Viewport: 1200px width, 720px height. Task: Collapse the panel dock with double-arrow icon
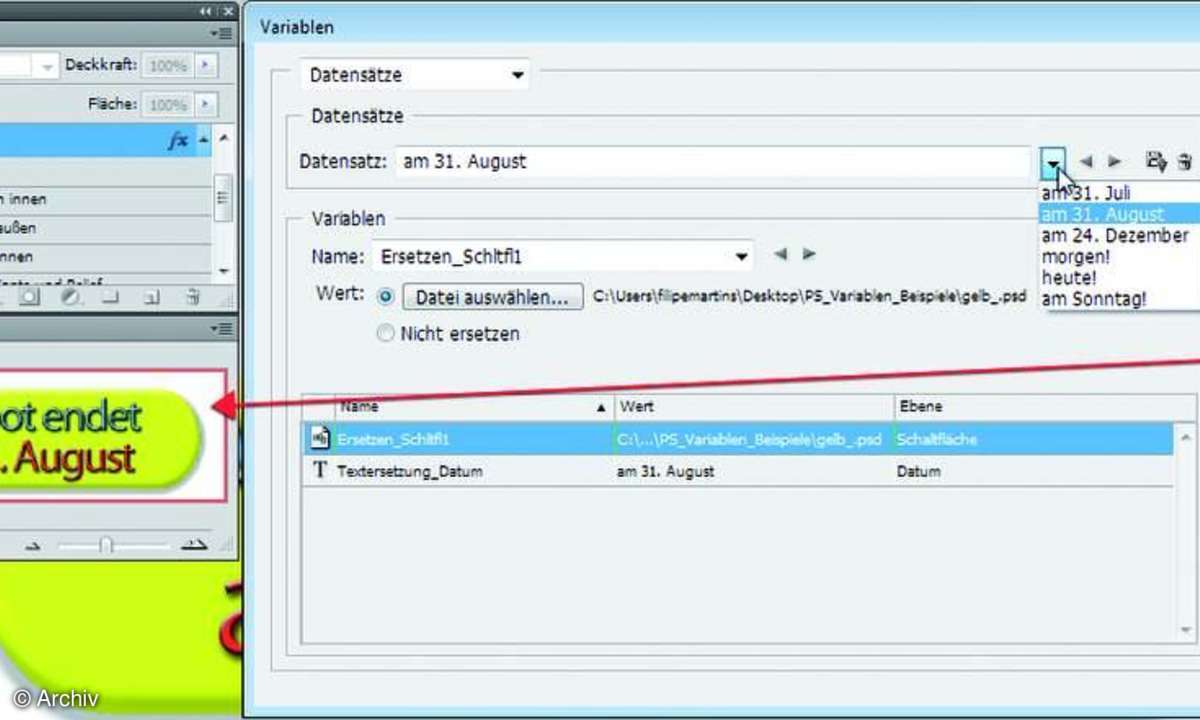(206, 10)
